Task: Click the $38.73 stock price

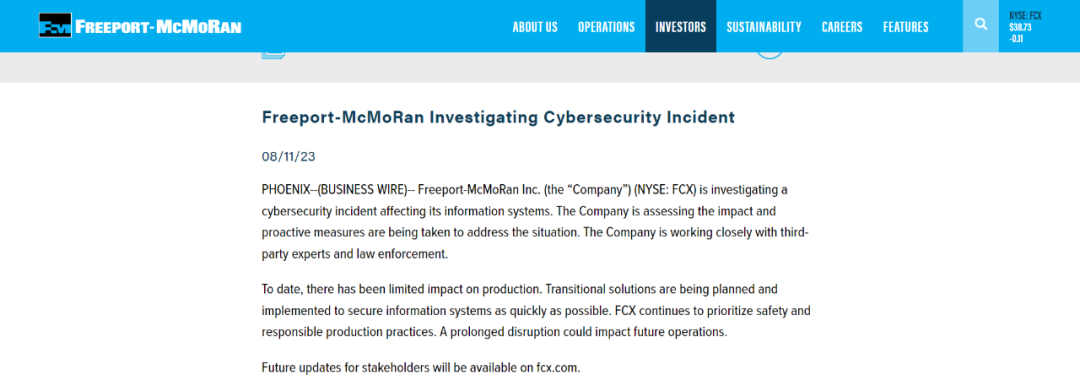Action: [1020, 28]
